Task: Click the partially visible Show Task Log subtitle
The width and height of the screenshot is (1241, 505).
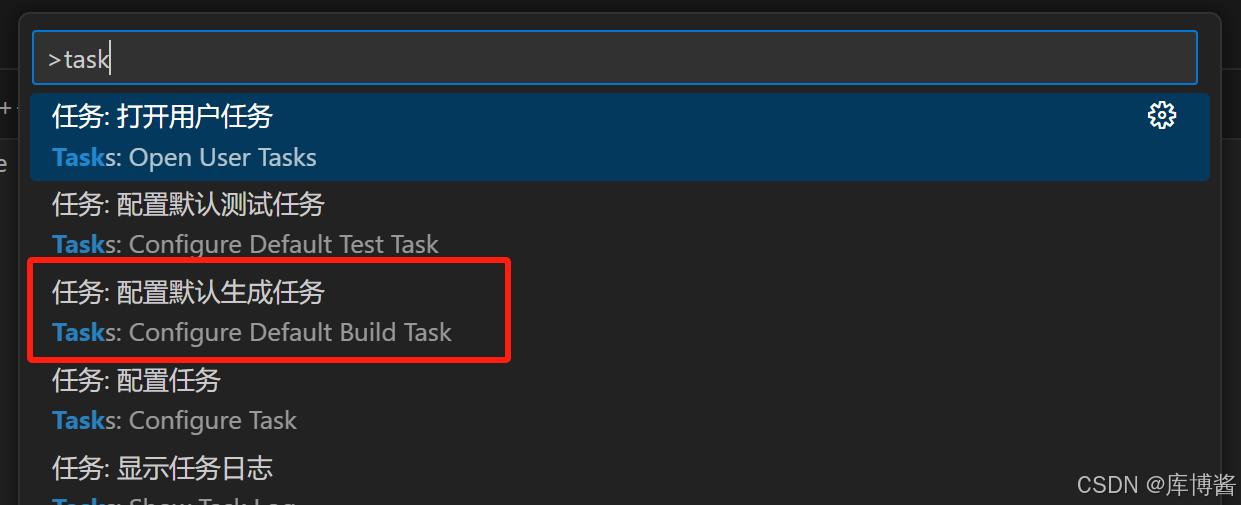Action: [174, 500]
